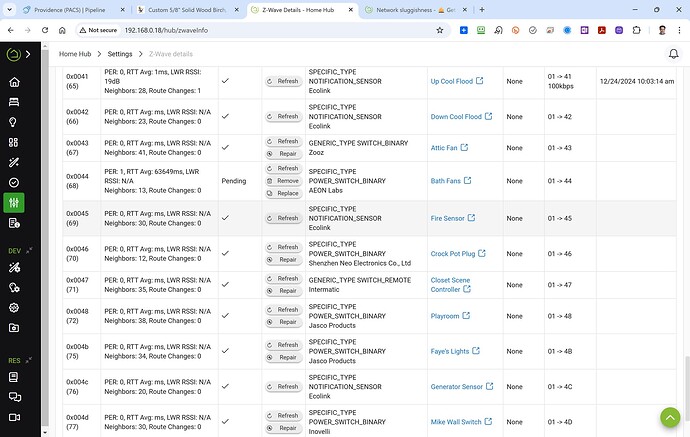Viewport: 690px width, 437px height.
Task: Switch to Network sluggishness tab
Action: [x=417, y=10]
